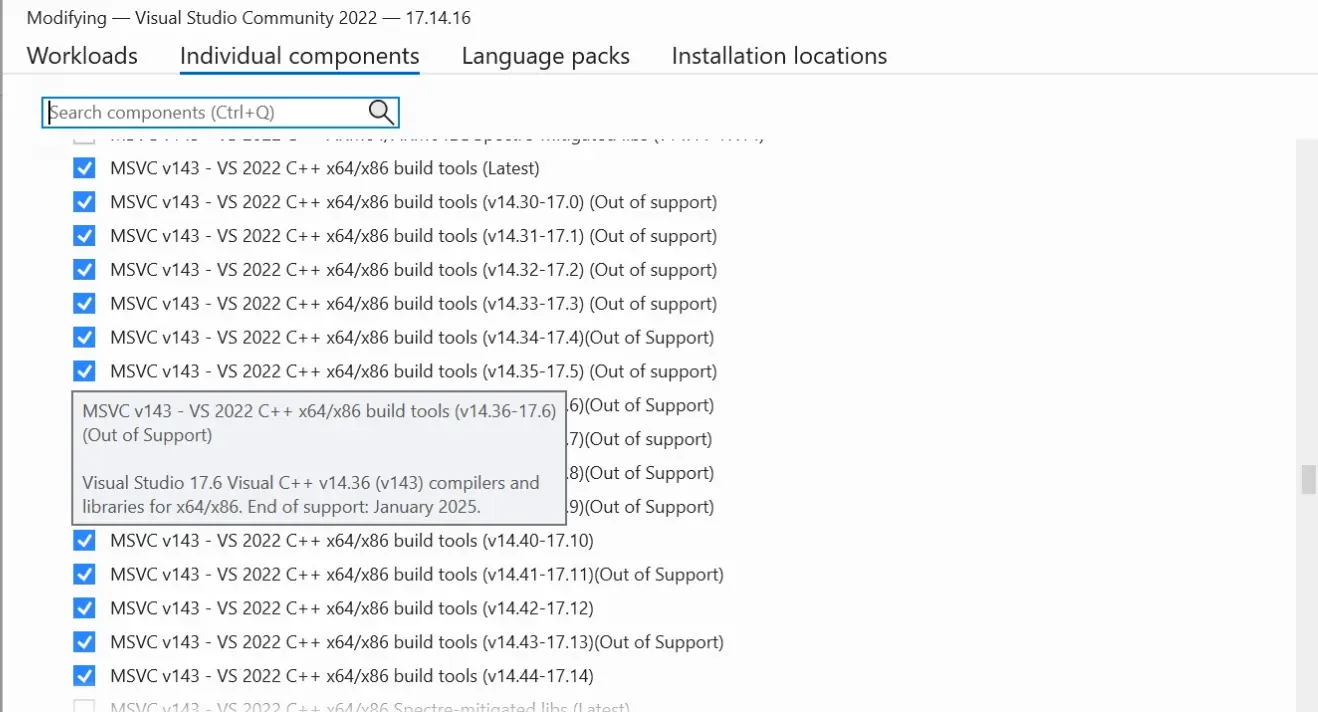
Task: Open Installation locations tab
Action: (x=779, y=56)
